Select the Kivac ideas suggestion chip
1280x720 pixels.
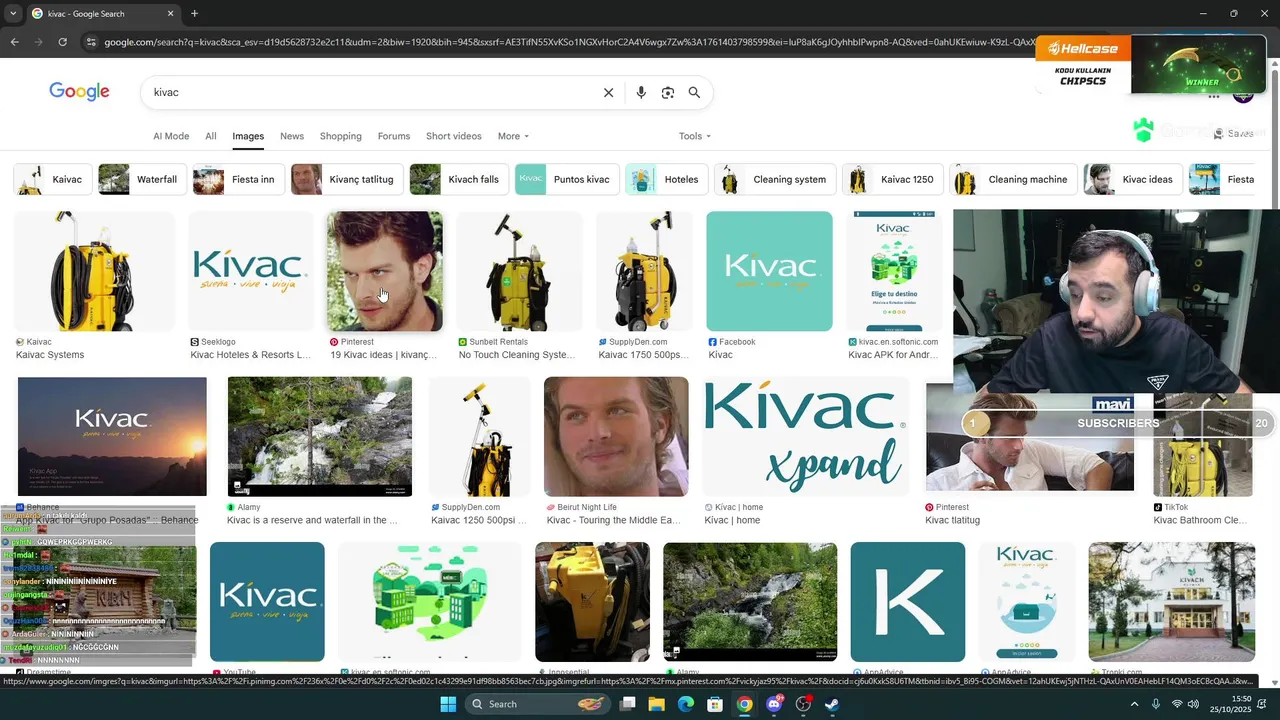[x=1132, y=179]
